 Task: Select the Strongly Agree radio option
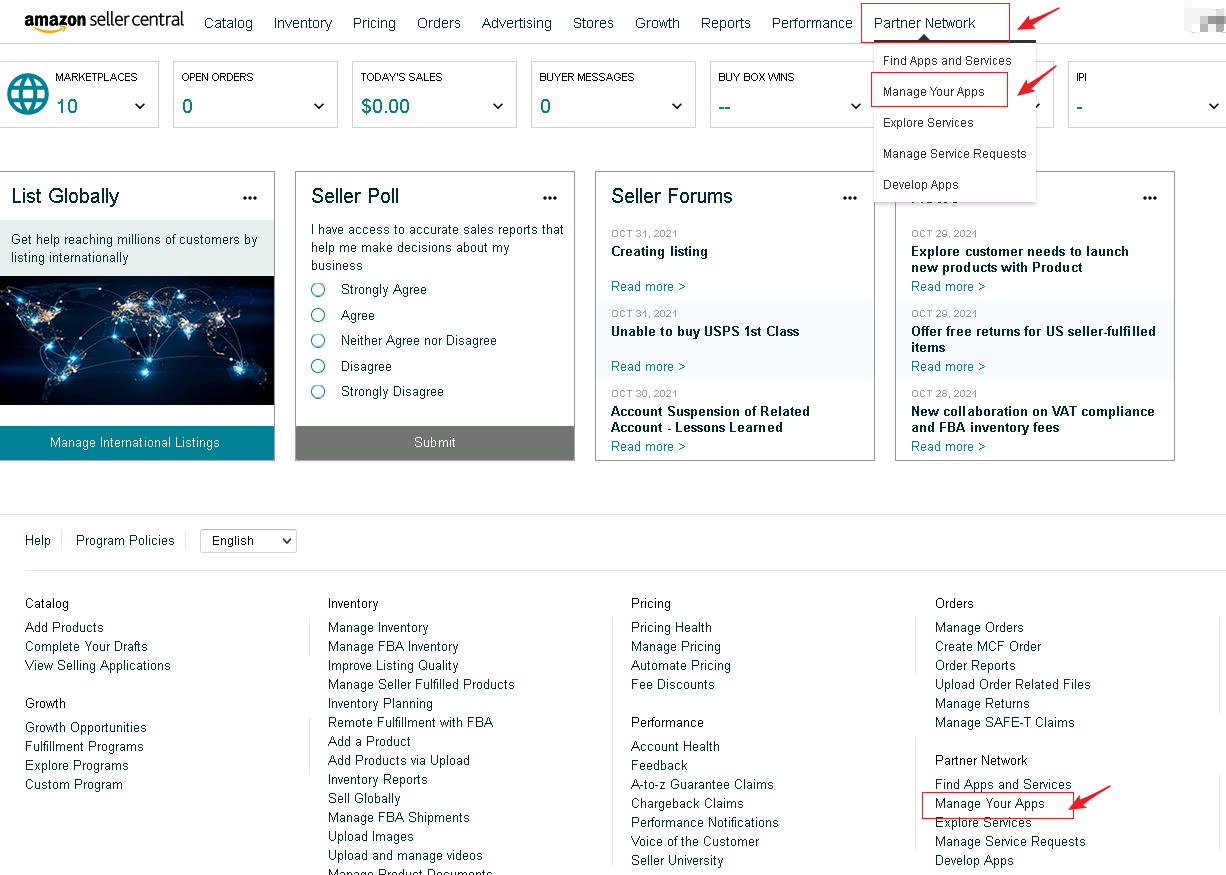click(318, 289)
